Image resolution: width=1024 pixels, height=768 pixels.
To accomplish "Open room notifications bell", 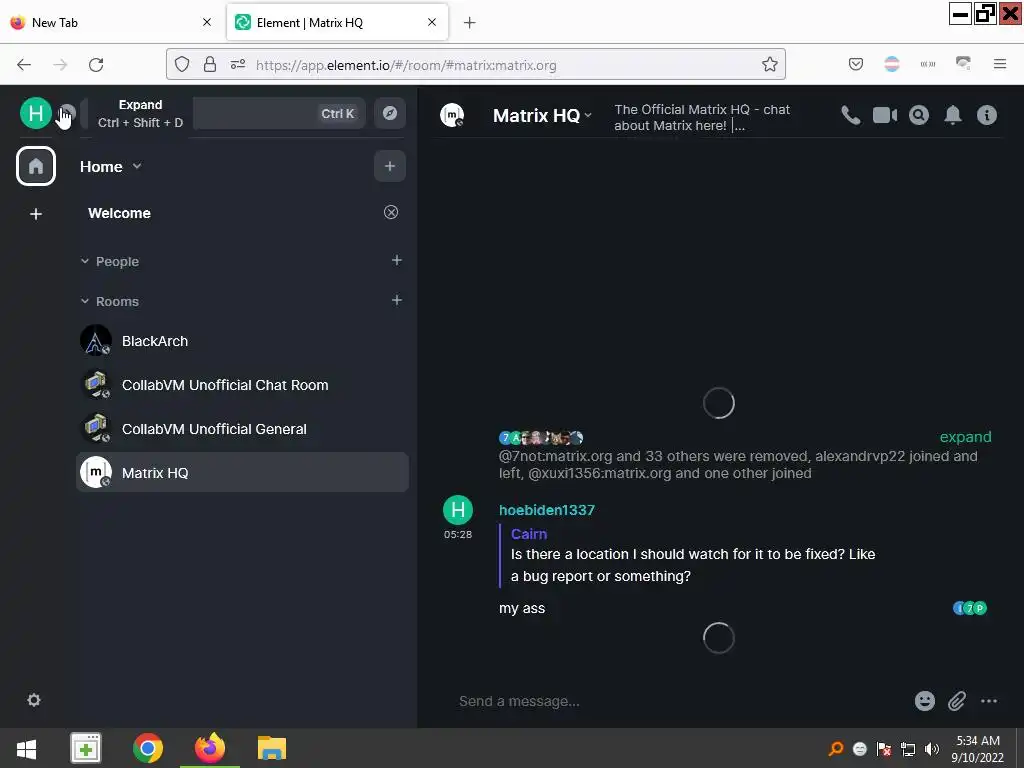I will (x=953, y=115).
